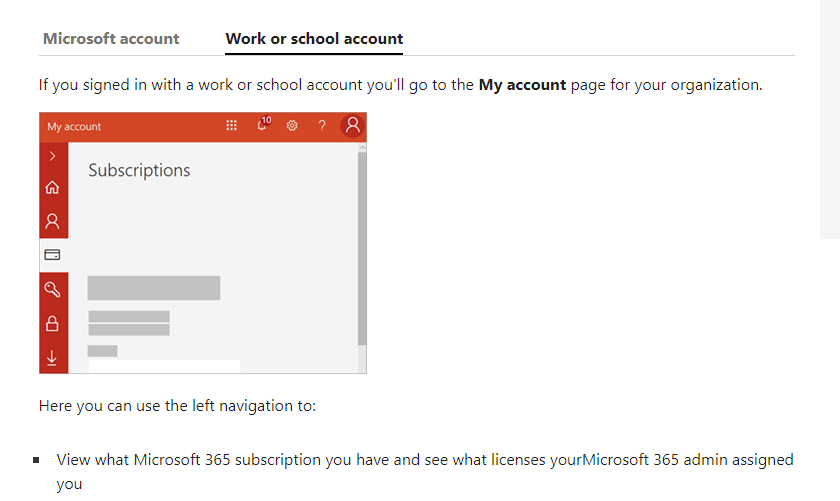Image resolution: width=840 pixels, height=501 pixels.
Task: Open Personal info person icon in sidebar
Action: (x=52, y=221)
